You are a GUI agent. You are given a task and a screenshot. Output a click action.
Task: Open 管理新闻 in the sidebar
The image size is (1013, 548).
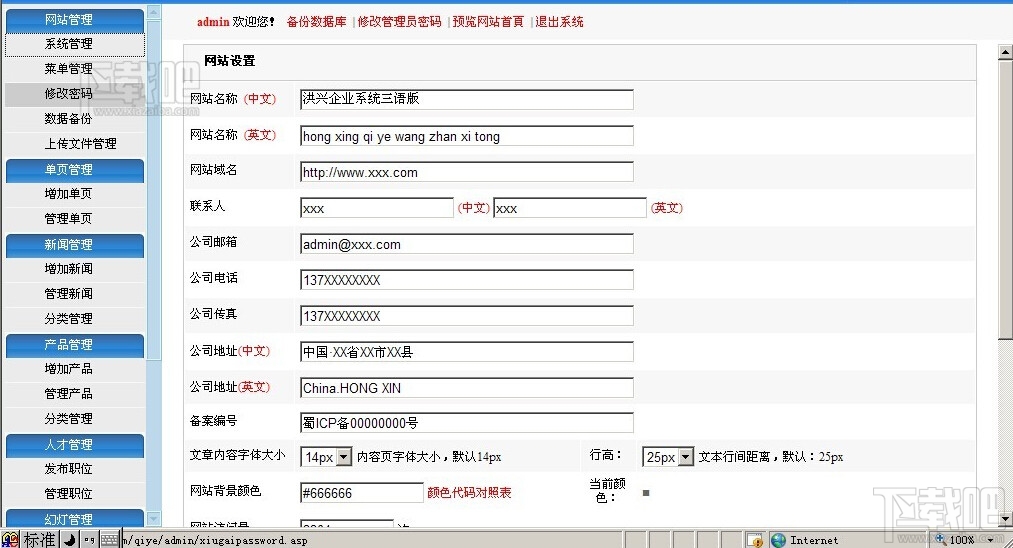75,294
